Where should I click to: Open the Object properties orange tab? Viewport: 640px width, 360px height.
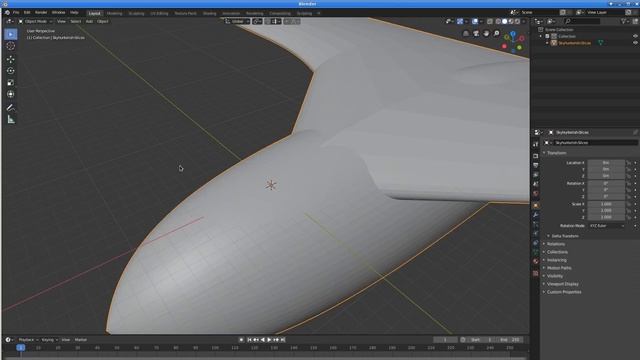tap(536, 205)
